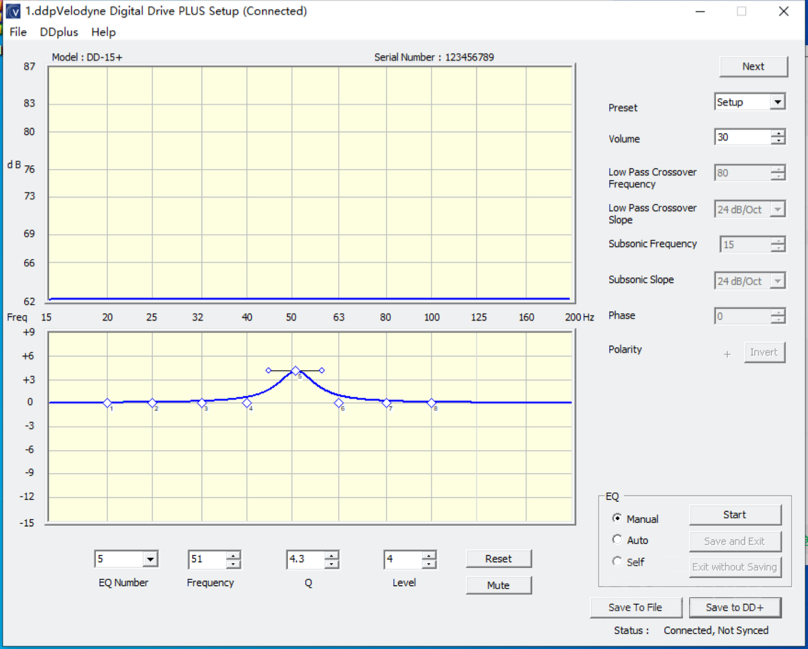Select the Self EQ radio button
This screenshot has width=808, height=649.
(616, 561)
